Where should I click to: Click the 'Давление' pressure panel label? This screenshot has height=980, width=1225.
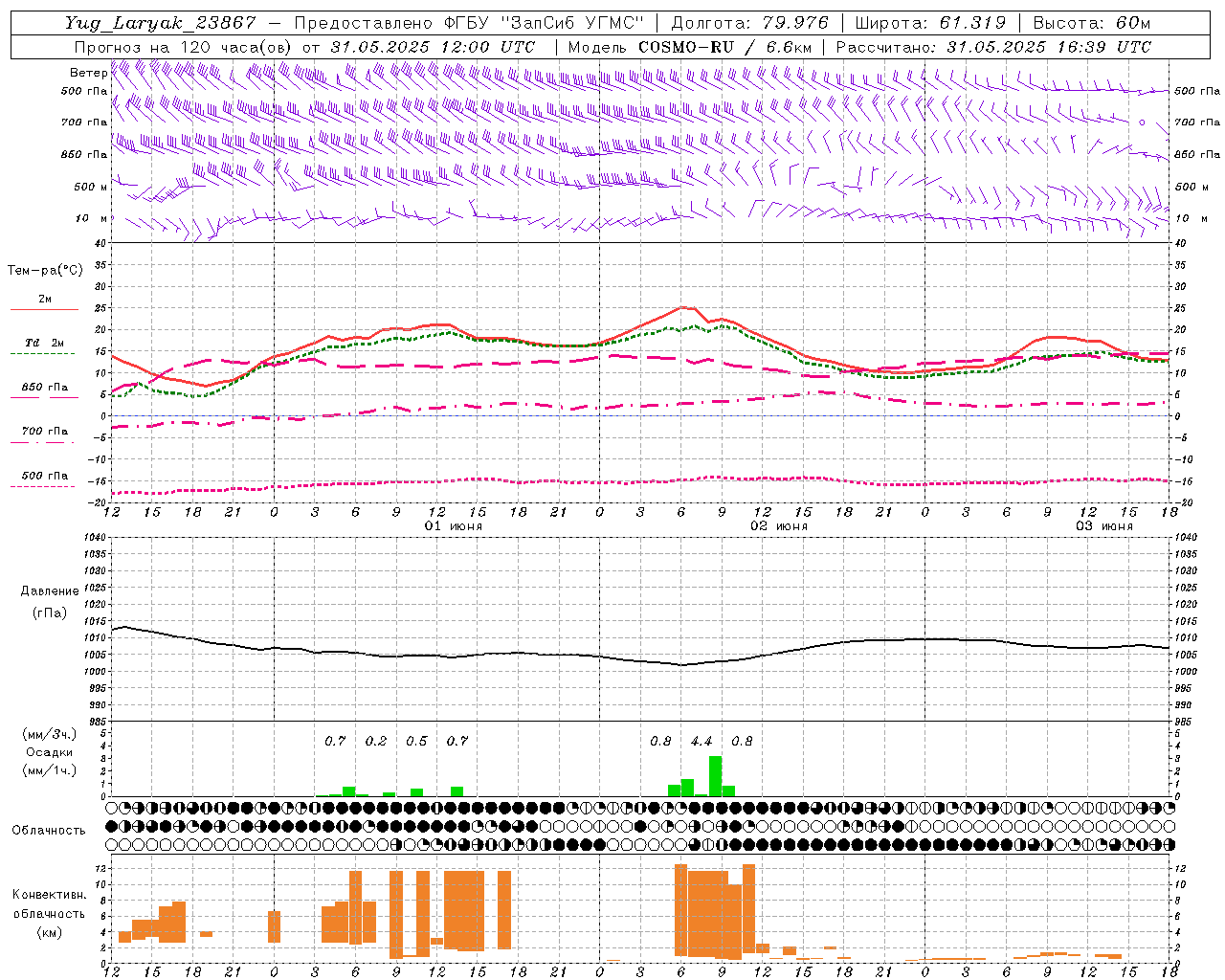(x=50, y=591)
